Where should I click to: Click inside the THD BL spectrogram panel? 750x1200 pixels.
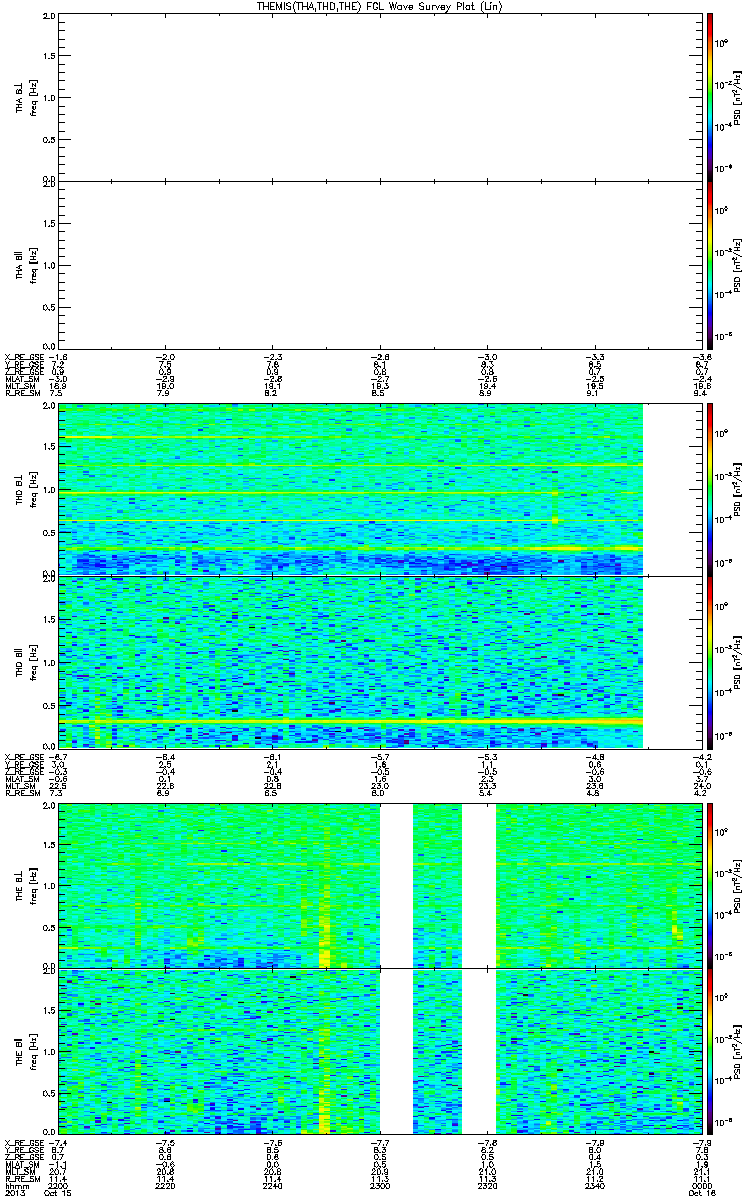coord(351,489)
